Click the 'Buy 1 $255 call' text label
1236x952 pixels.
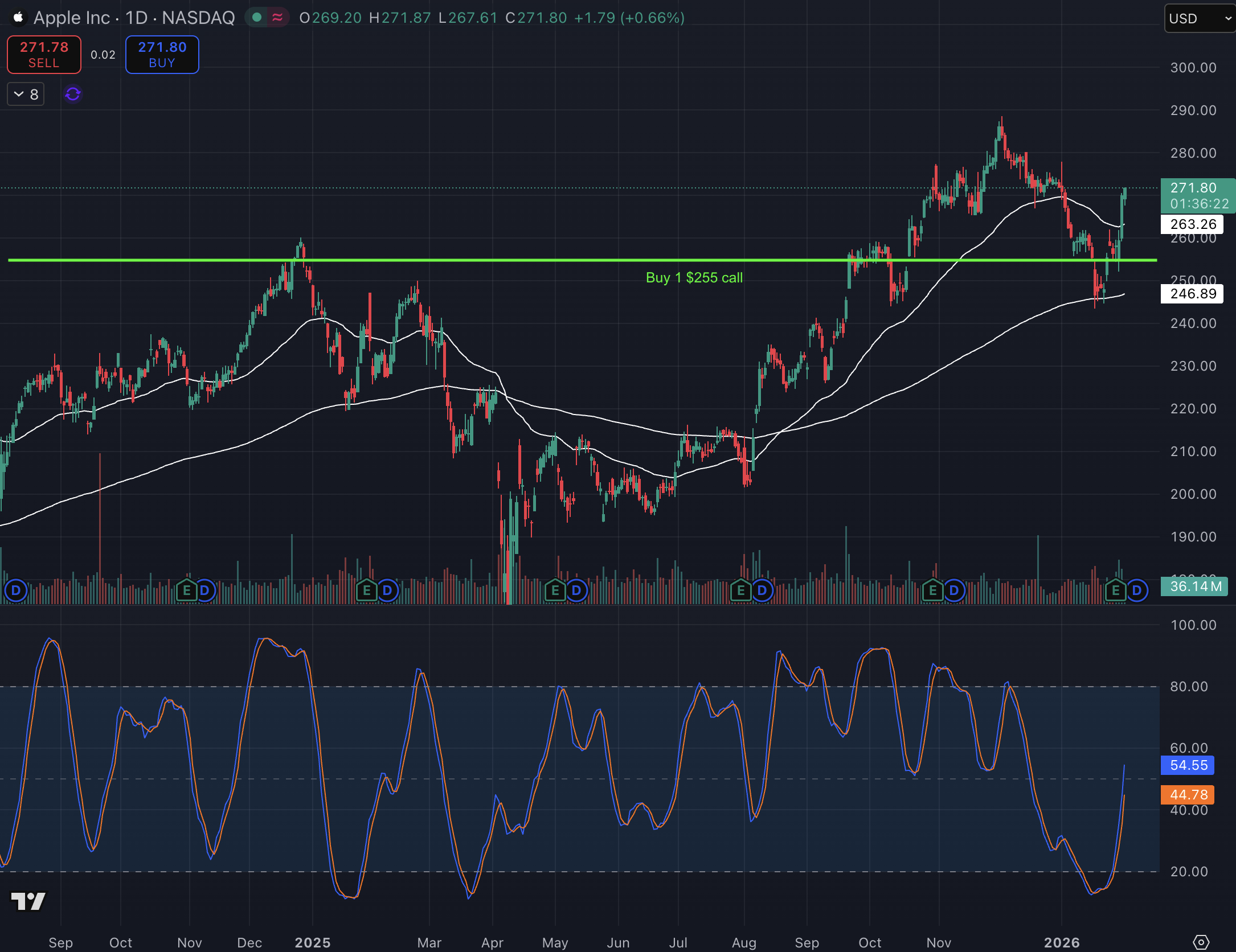click(x=694, y=278)
